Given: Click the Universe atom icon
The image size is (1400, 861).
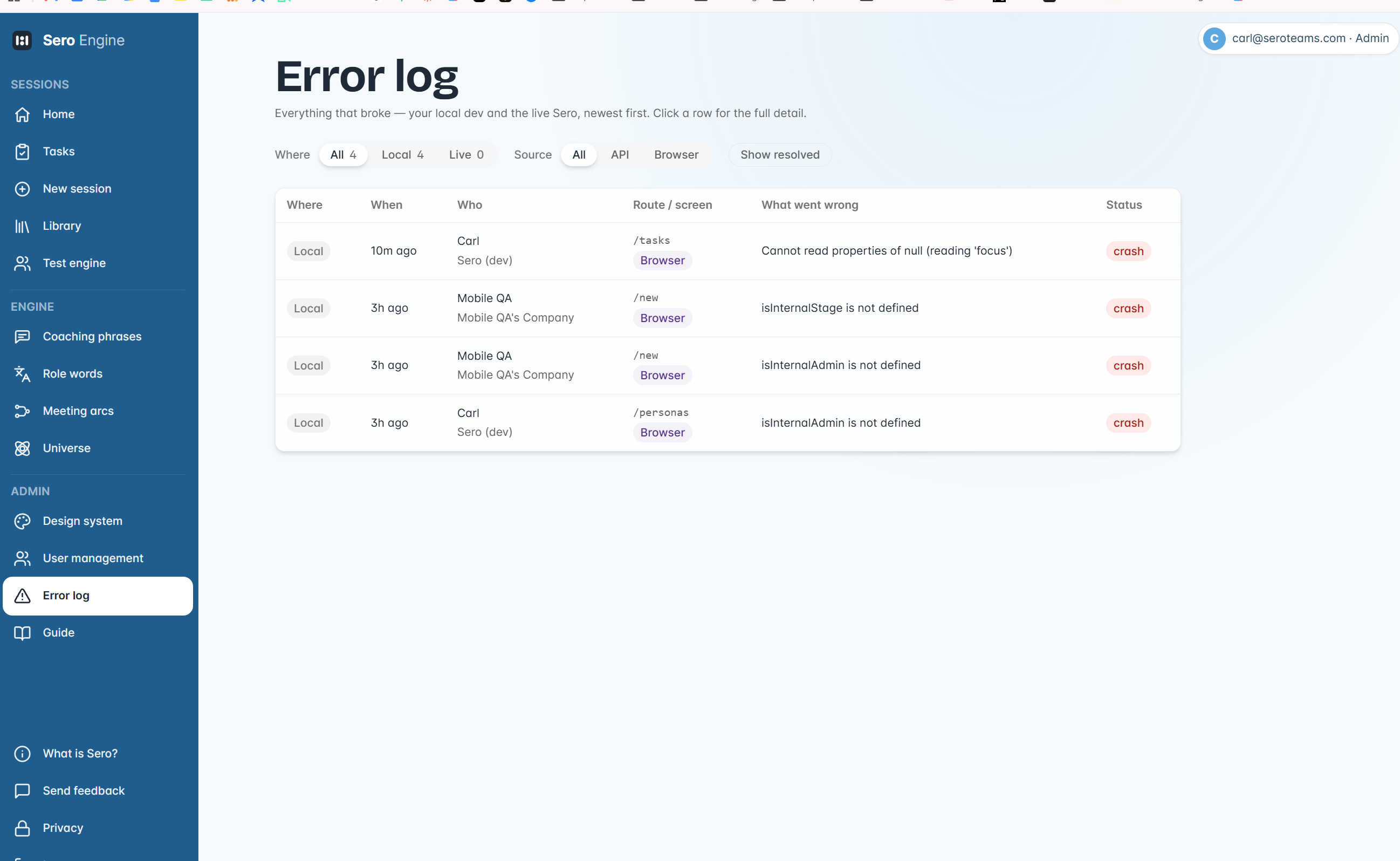Looking at the screenshot, I should click(22, 448).
